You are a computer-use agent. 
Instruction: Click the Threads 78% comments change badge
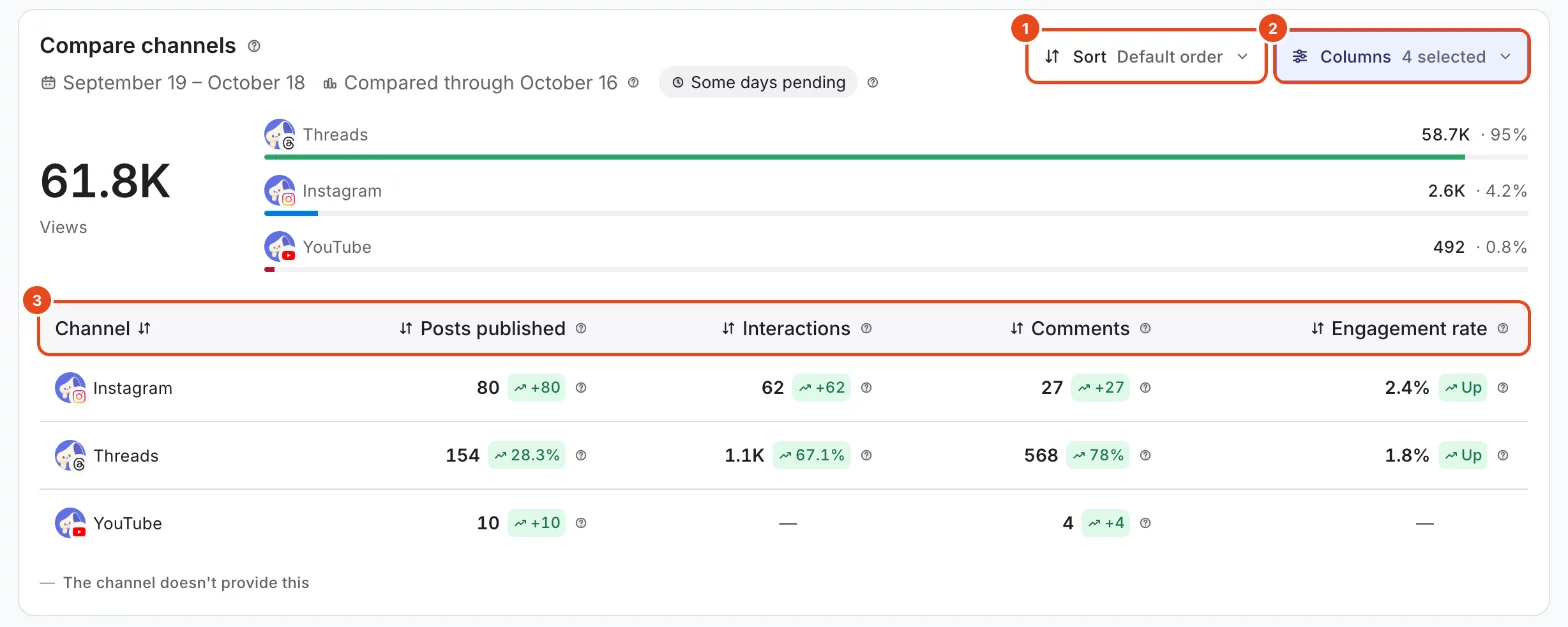point(1098,456)
